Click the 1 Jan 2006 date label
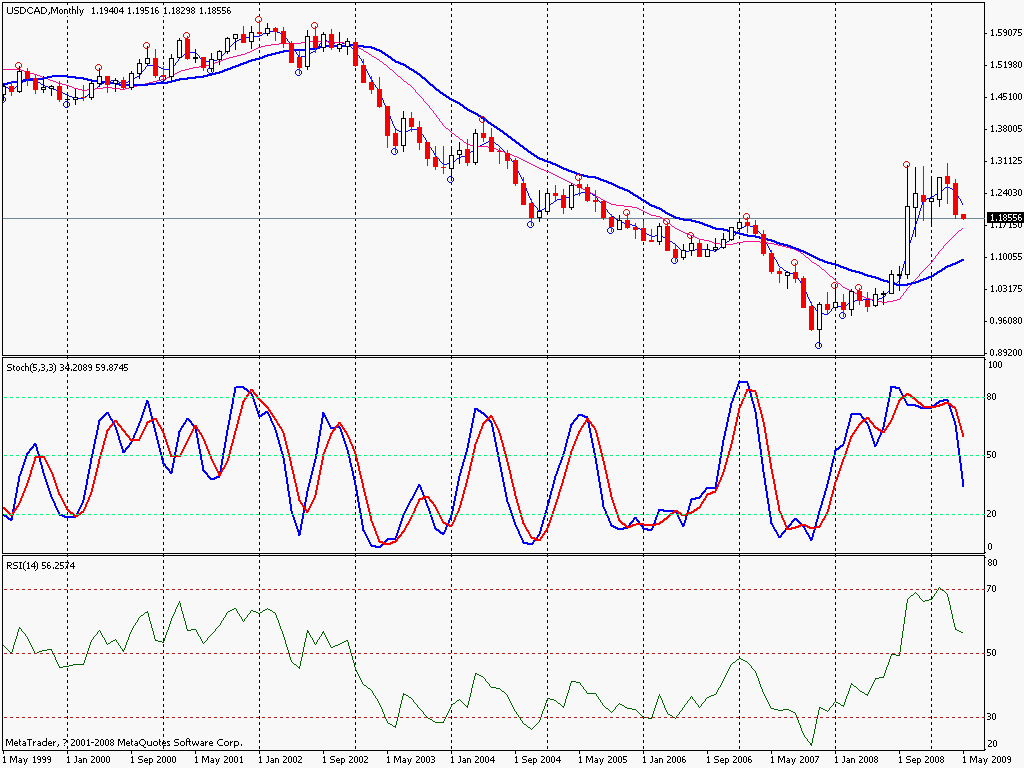This screenshot has width=1024, height=768. pos(665,760)
